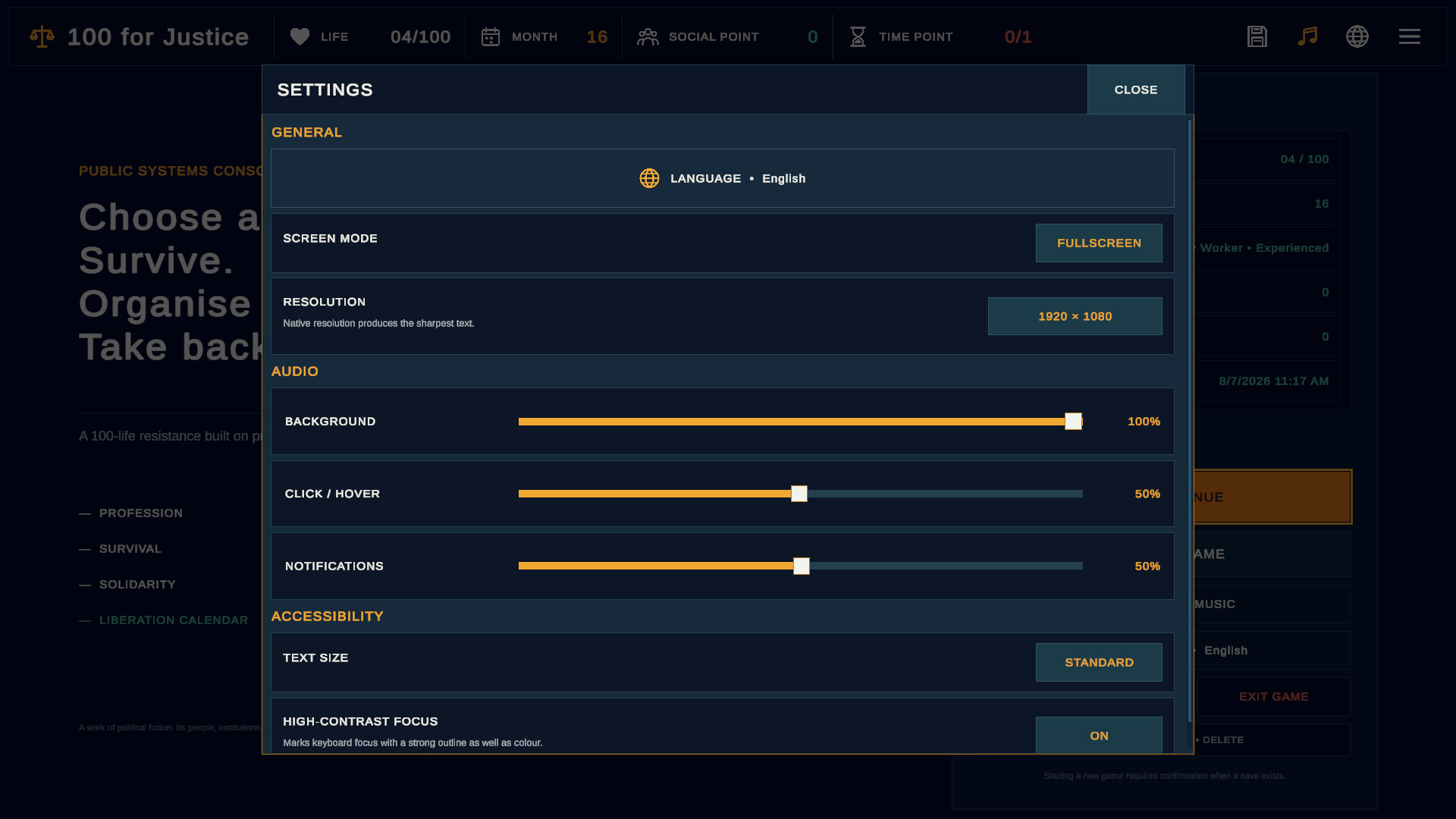This screenshot has height=819, width=1456.
Task: Click the orange Continue button behind settings
Action: tap(1272, 497)
